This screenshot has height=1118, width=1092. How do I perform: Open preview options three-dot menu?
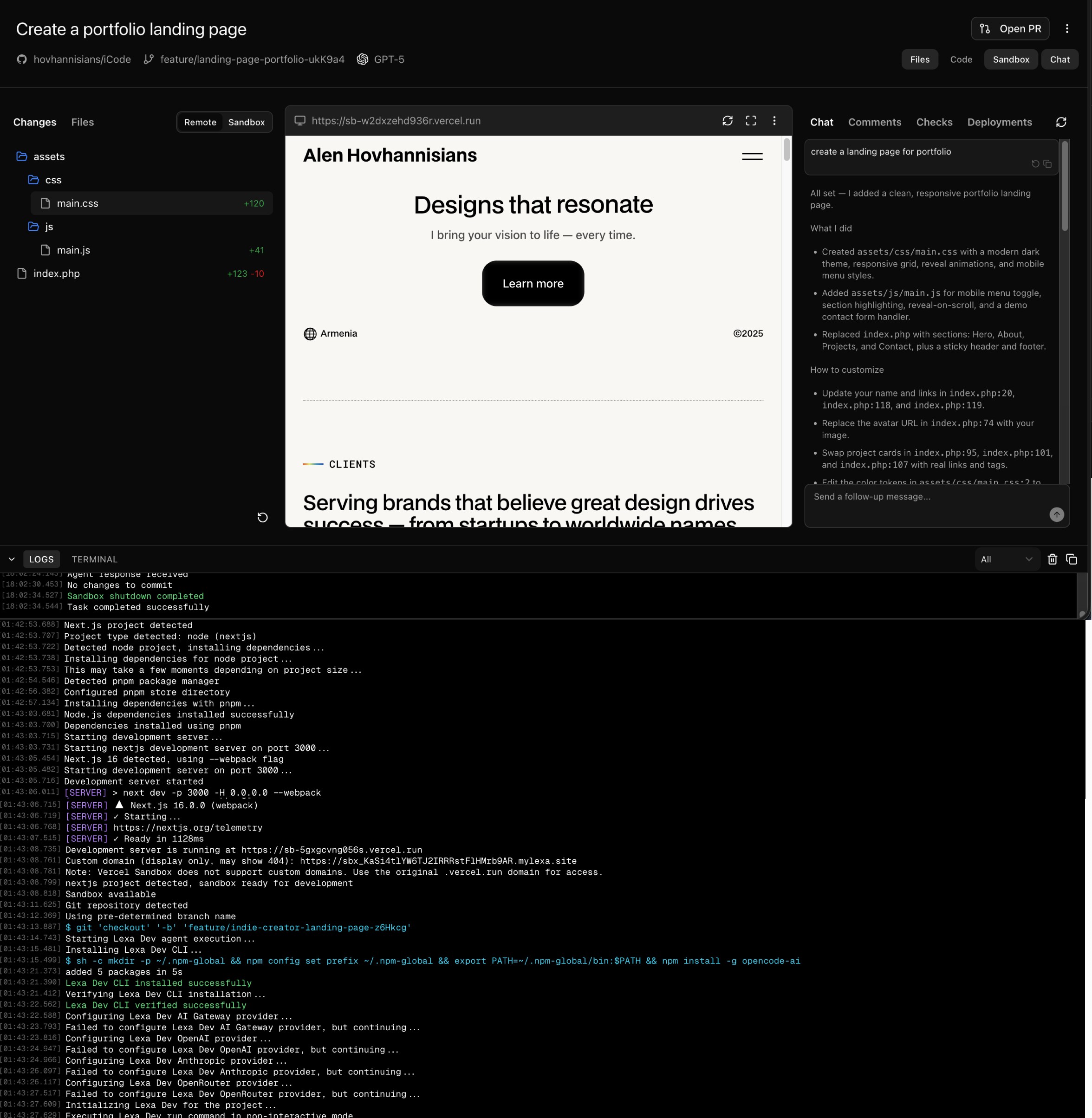774,120
